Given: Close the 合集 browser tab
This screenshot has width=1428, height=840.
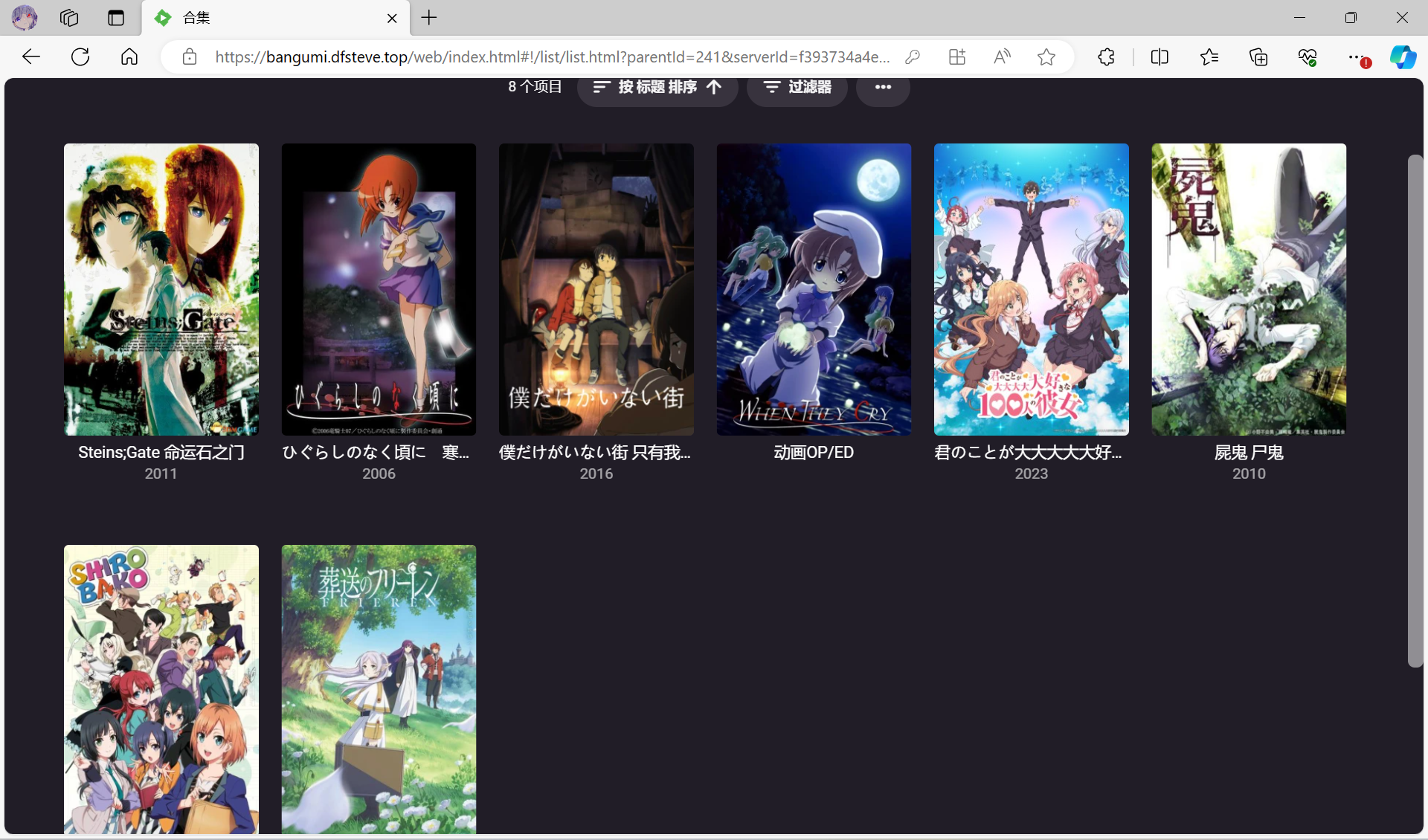Looking at the screenshot, I should pyautogui.click(x=392, y=19).
